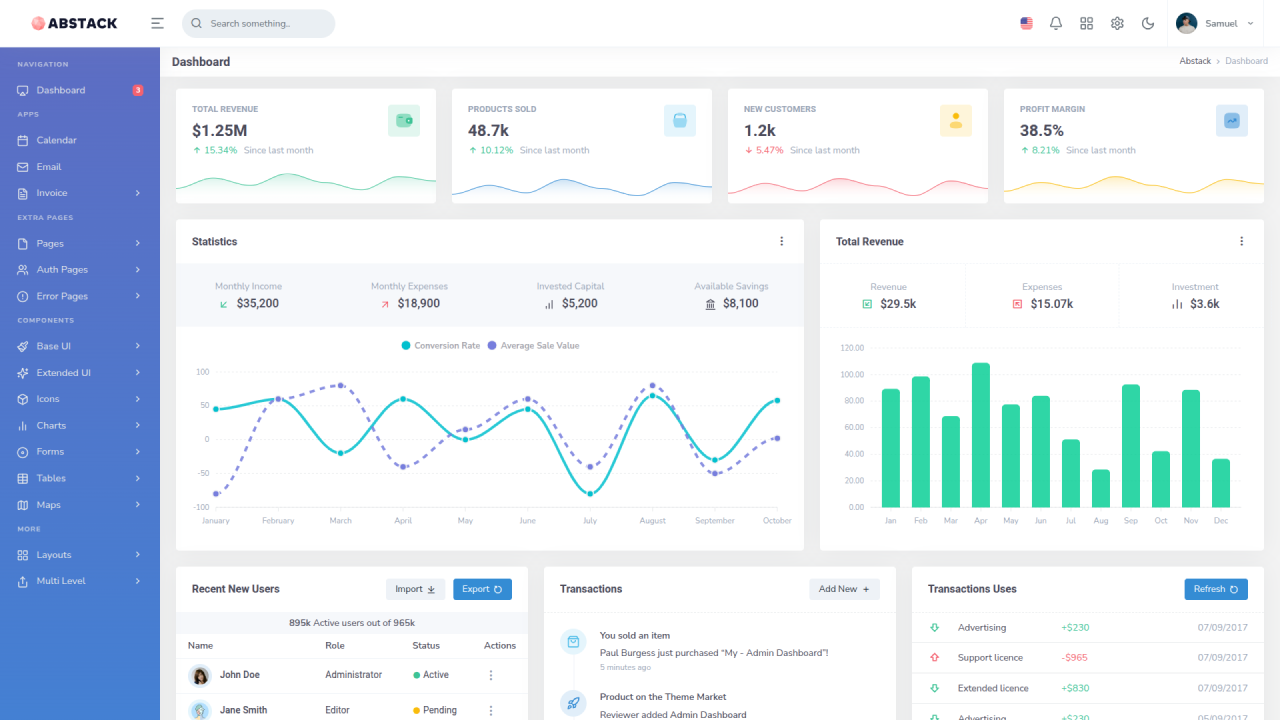
Task: Click the August bar in revenue chart
Action: 1101,488
